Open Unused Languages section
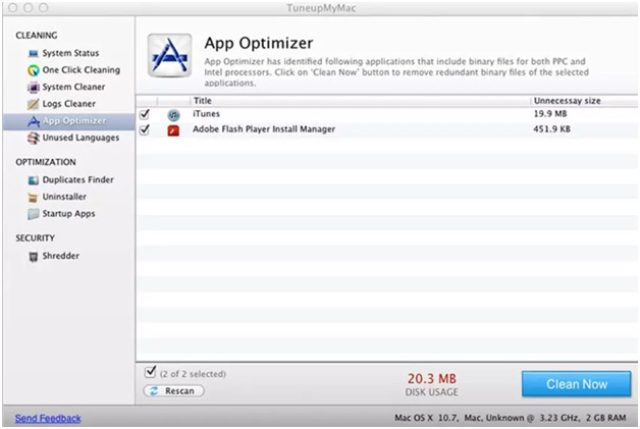The width and height of the screenshot is (640, 429). click(x=81, y=138)
